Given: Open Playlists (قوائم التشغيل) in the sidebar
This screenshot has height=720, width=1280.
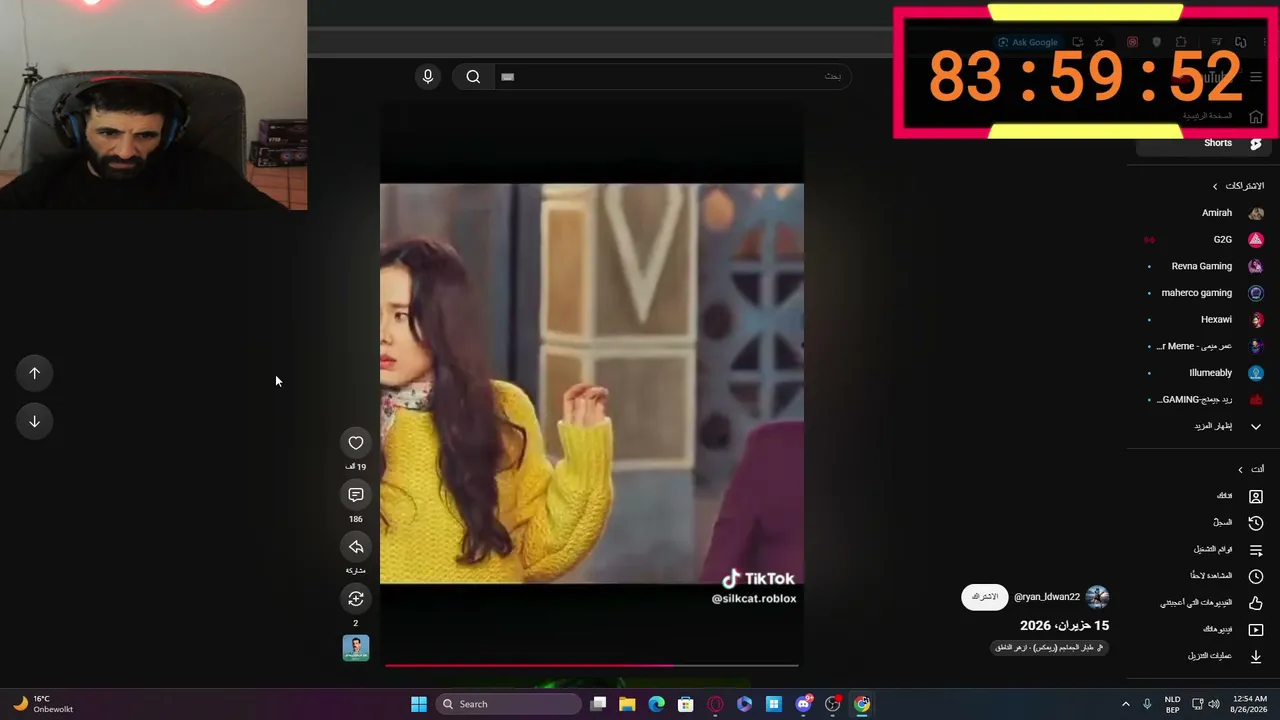Looking at the screenshot, I should (1203, 549).
